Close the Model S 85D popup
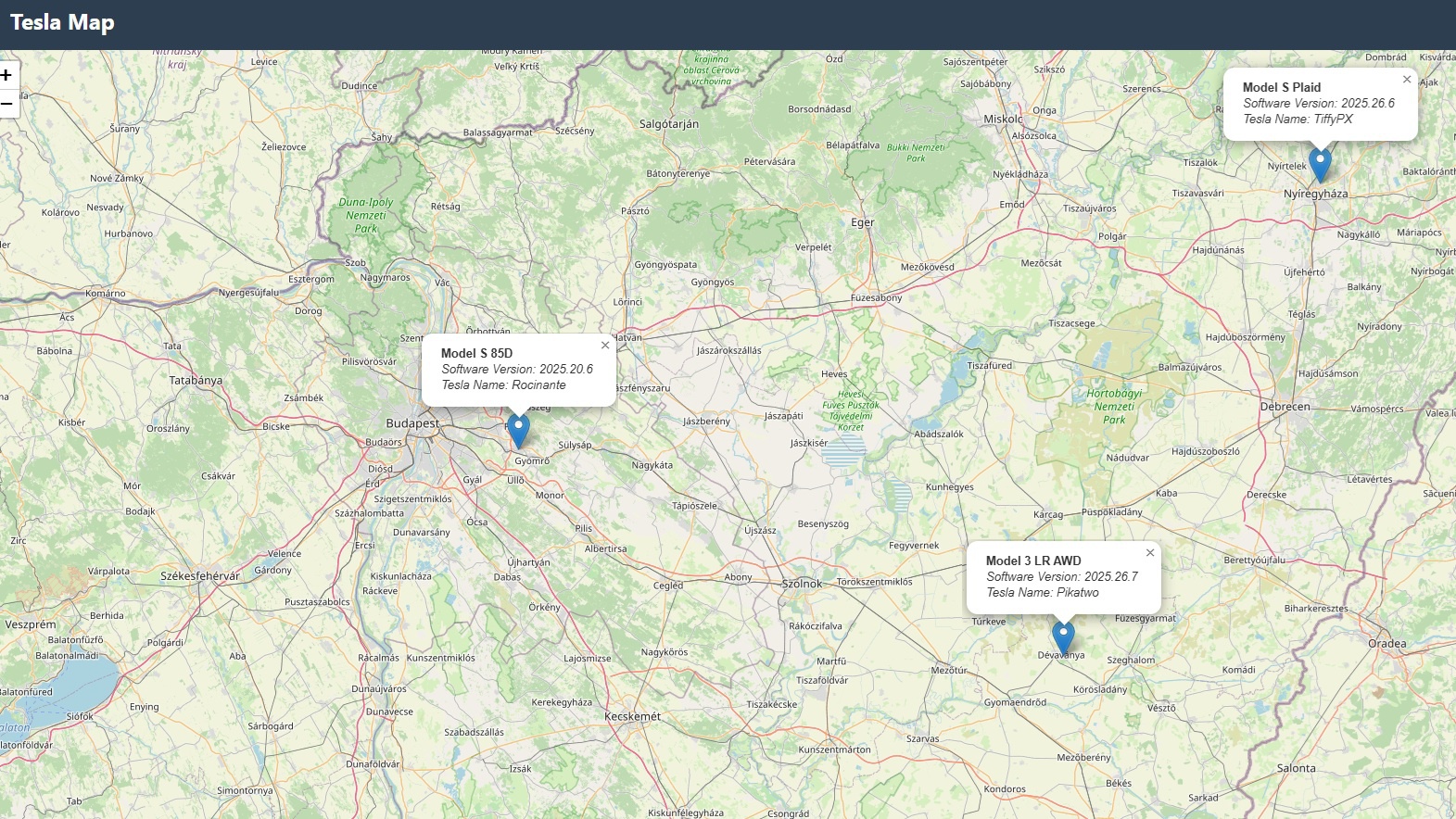This screenshot has width=1456, height=819. pos(605,346)
